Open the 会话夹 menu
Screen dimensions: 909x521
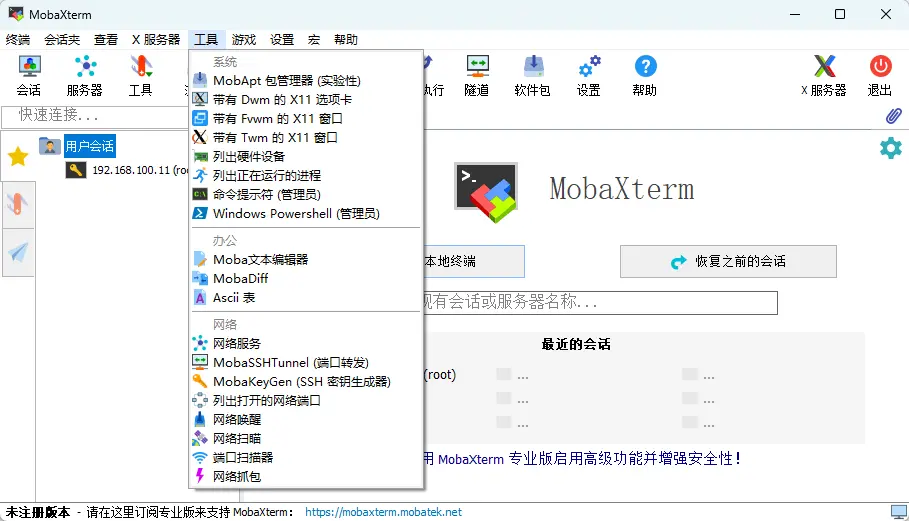coord(62,39)
